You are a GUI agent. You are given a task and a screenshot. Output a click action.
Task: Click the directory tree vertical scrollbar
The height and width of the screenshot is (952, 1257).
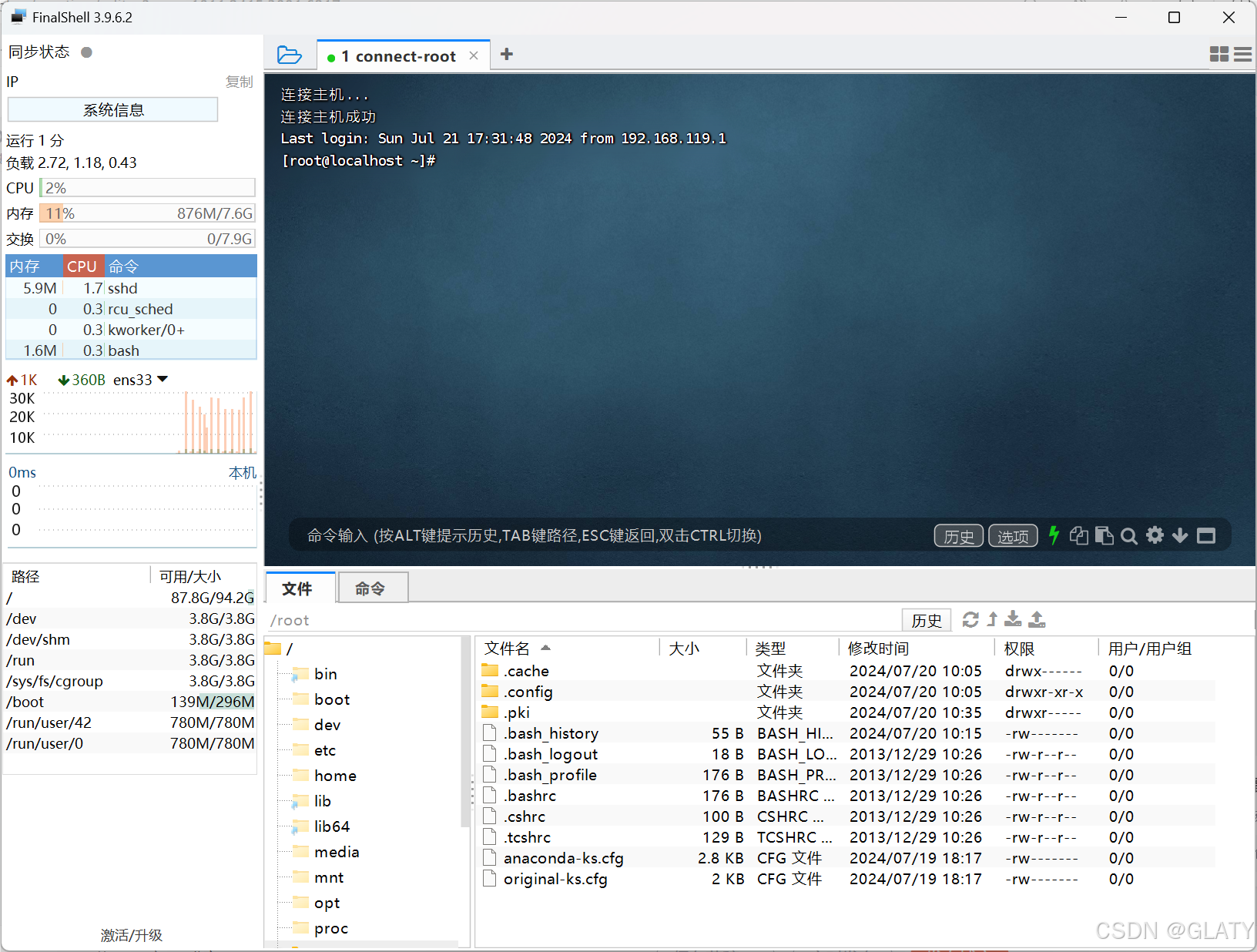[464, 732]
